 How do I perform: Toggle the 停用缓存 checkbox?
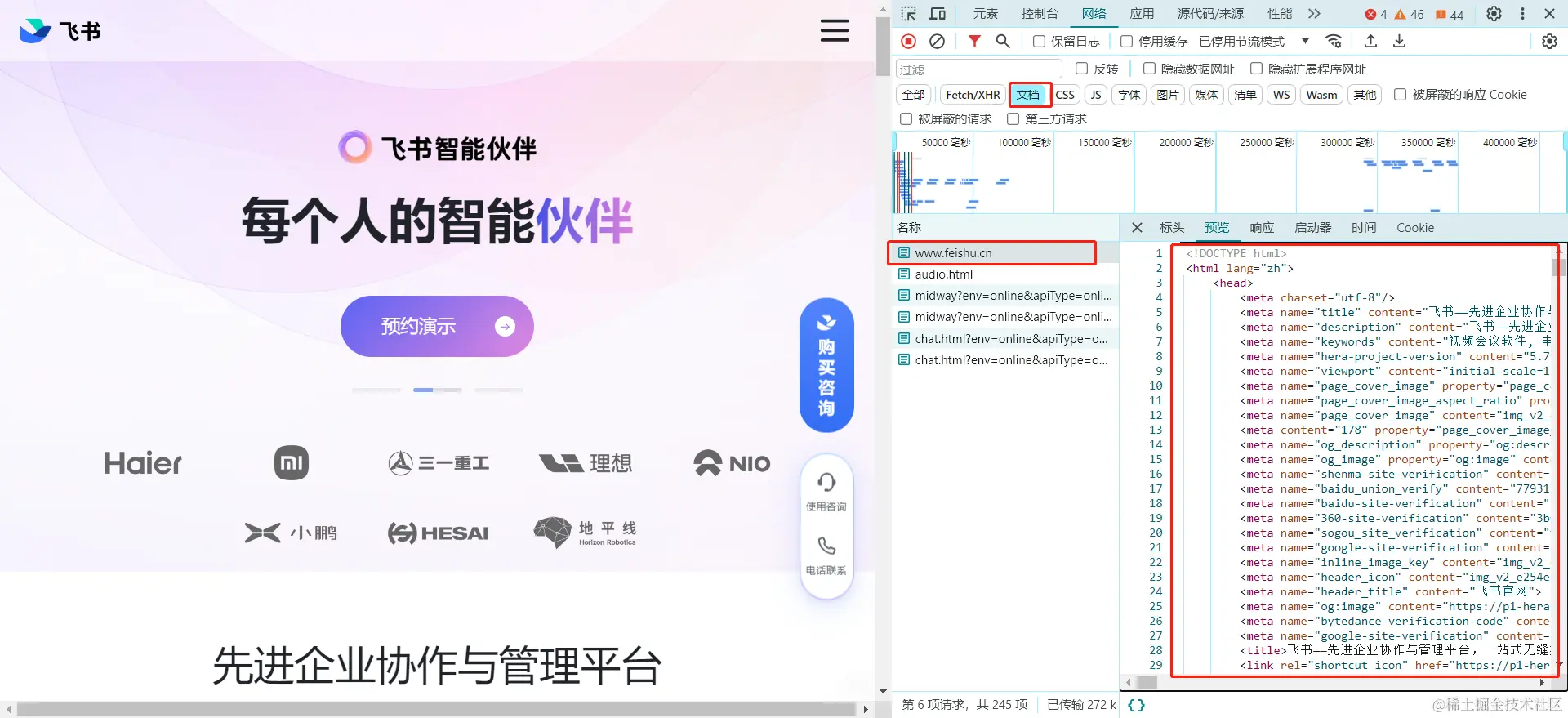(x=1127, y=41)
